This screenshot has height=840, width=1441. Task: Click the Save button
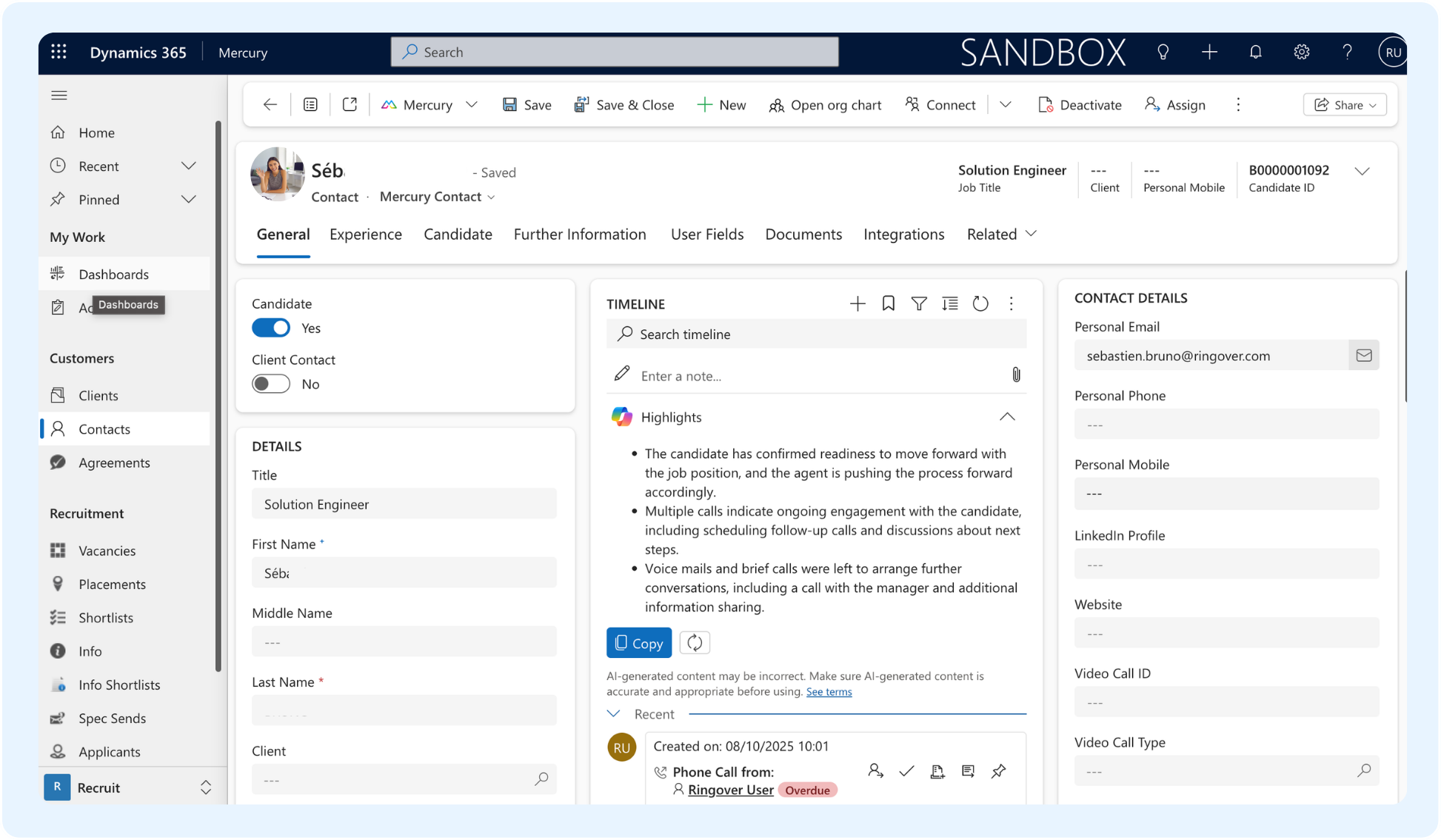coord(526,105)
